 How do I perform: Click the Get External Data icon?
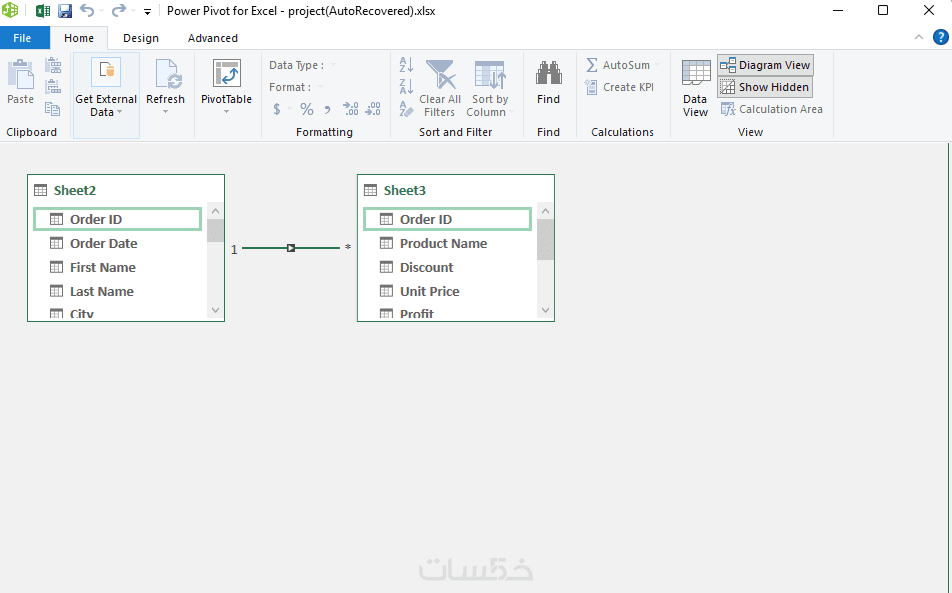[106, 73]
